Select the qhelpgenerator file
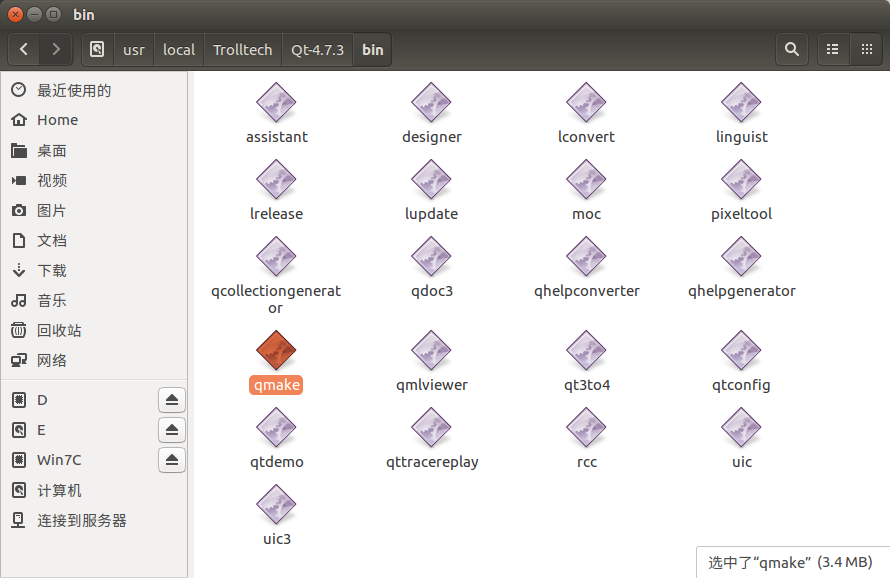 [741, 256]
